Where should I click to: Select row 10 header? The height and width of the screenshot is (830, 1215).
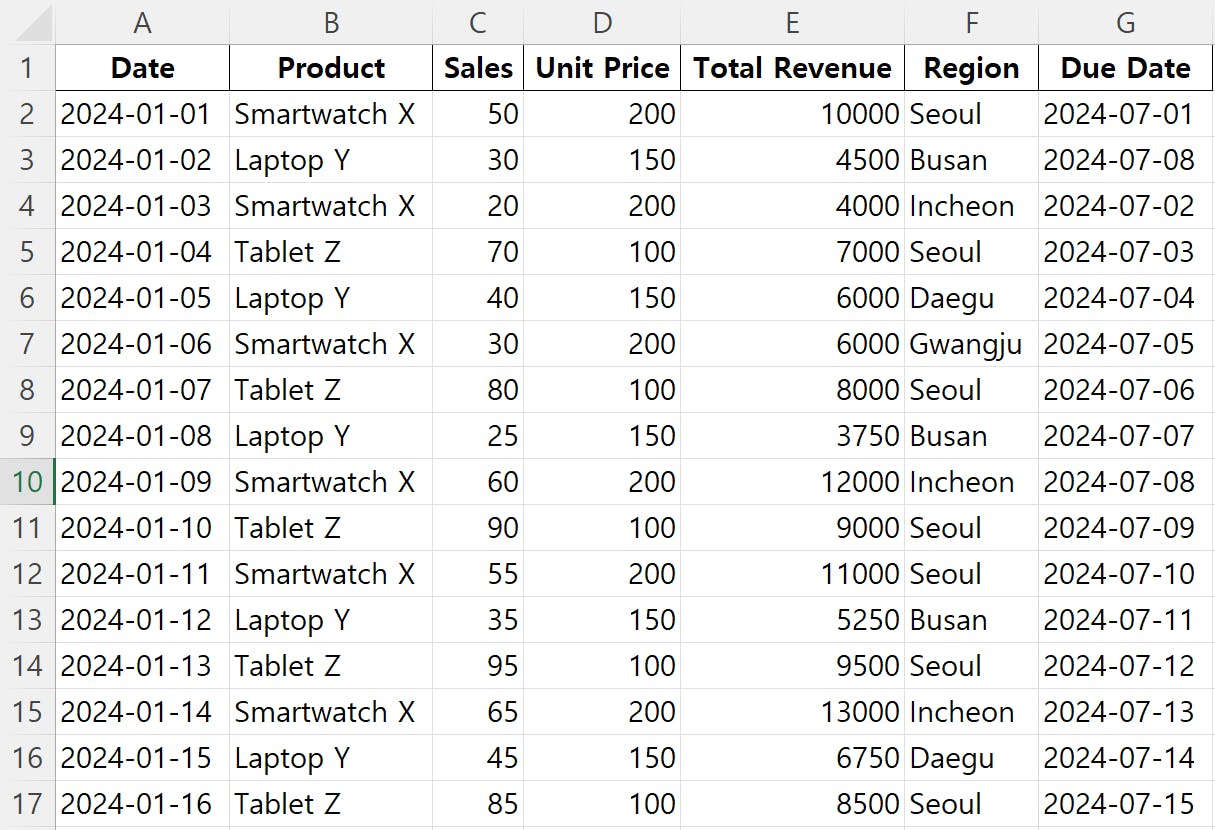pyautogui.click(x=27, y=482)
